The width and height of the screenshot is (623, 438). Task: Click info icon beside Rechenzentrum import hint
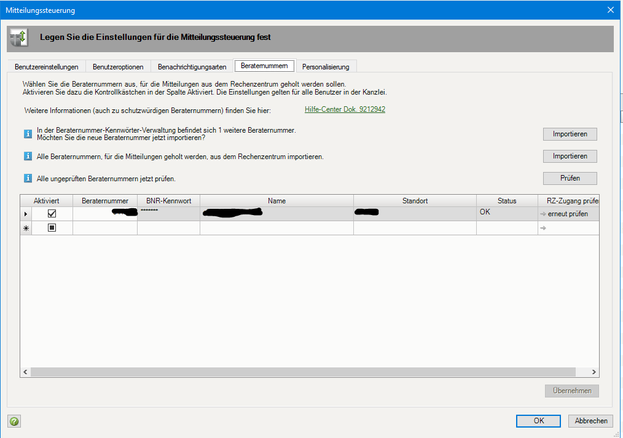pos(27,157)
